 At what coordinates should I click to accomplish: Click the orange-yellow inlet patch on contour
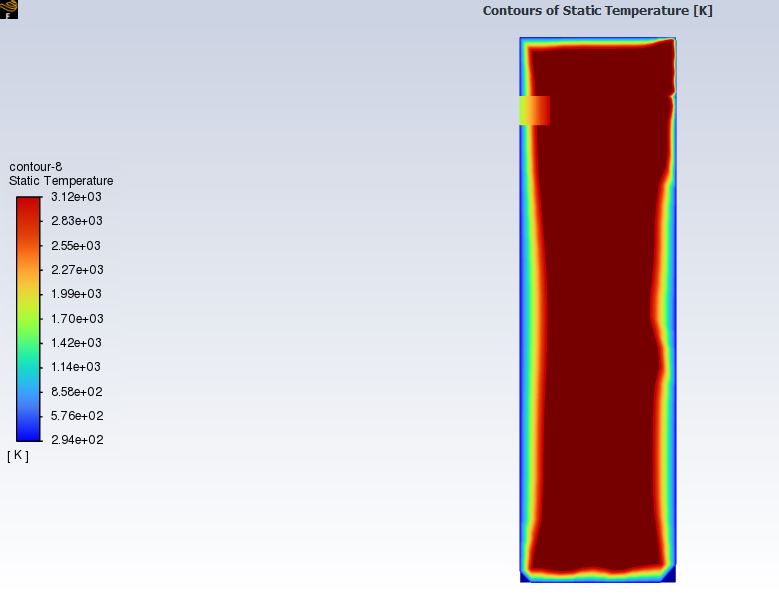535,110
